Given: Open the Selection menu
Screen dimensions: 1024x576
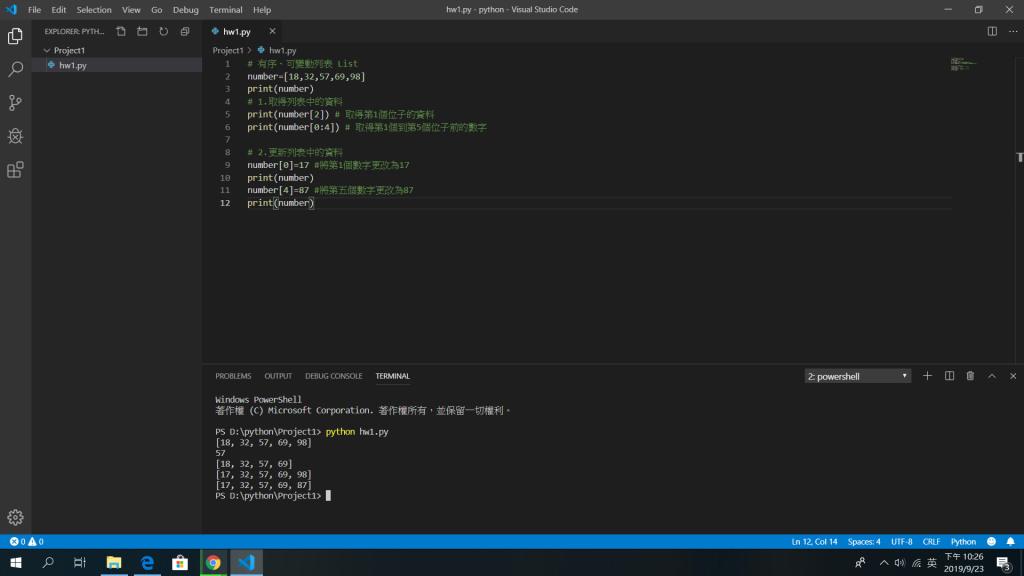Looking at the screenshot, I should pyautogui.click(x=94, y=10).
